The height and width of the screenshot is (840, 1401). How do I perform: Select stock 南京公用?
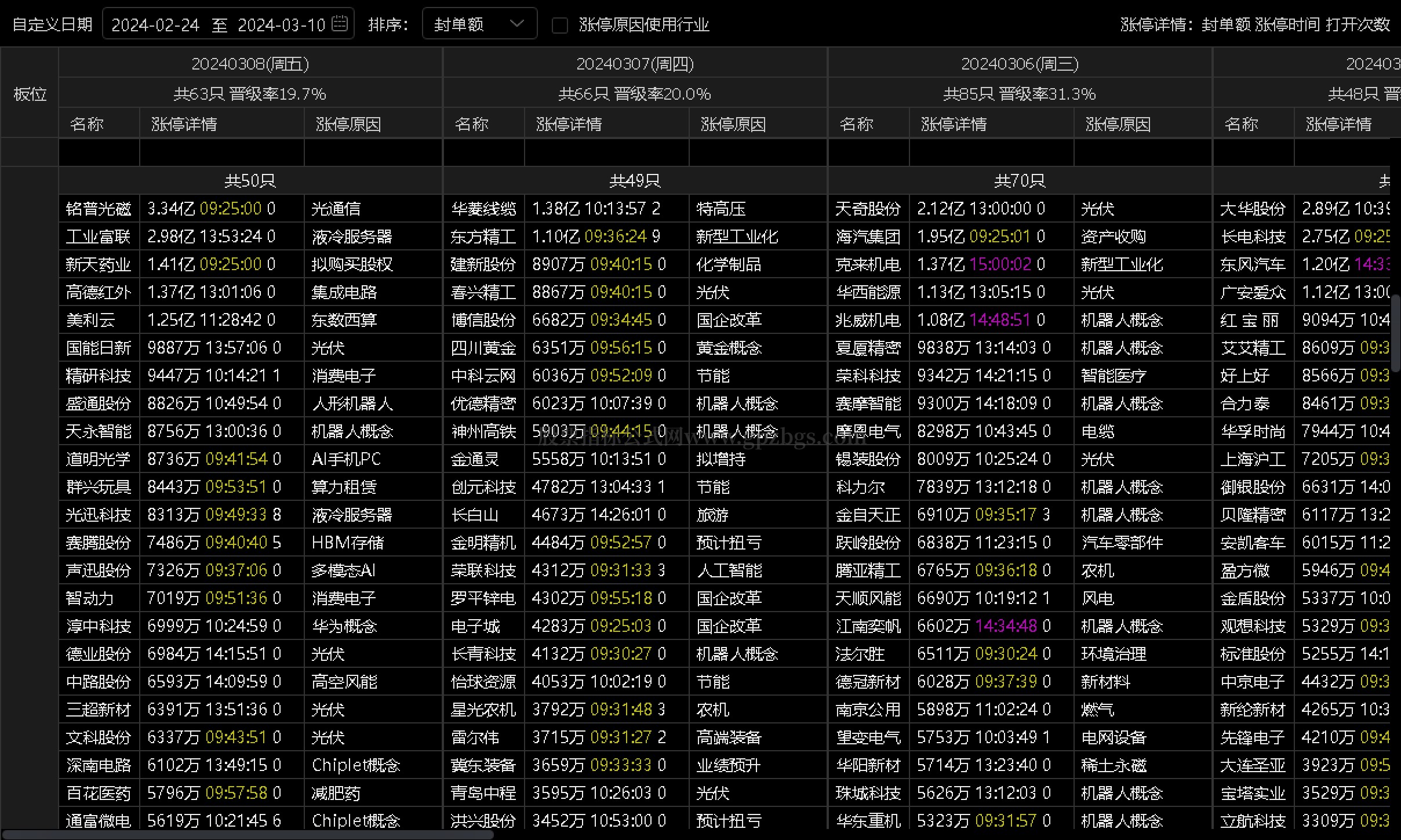tap(868, 709)
